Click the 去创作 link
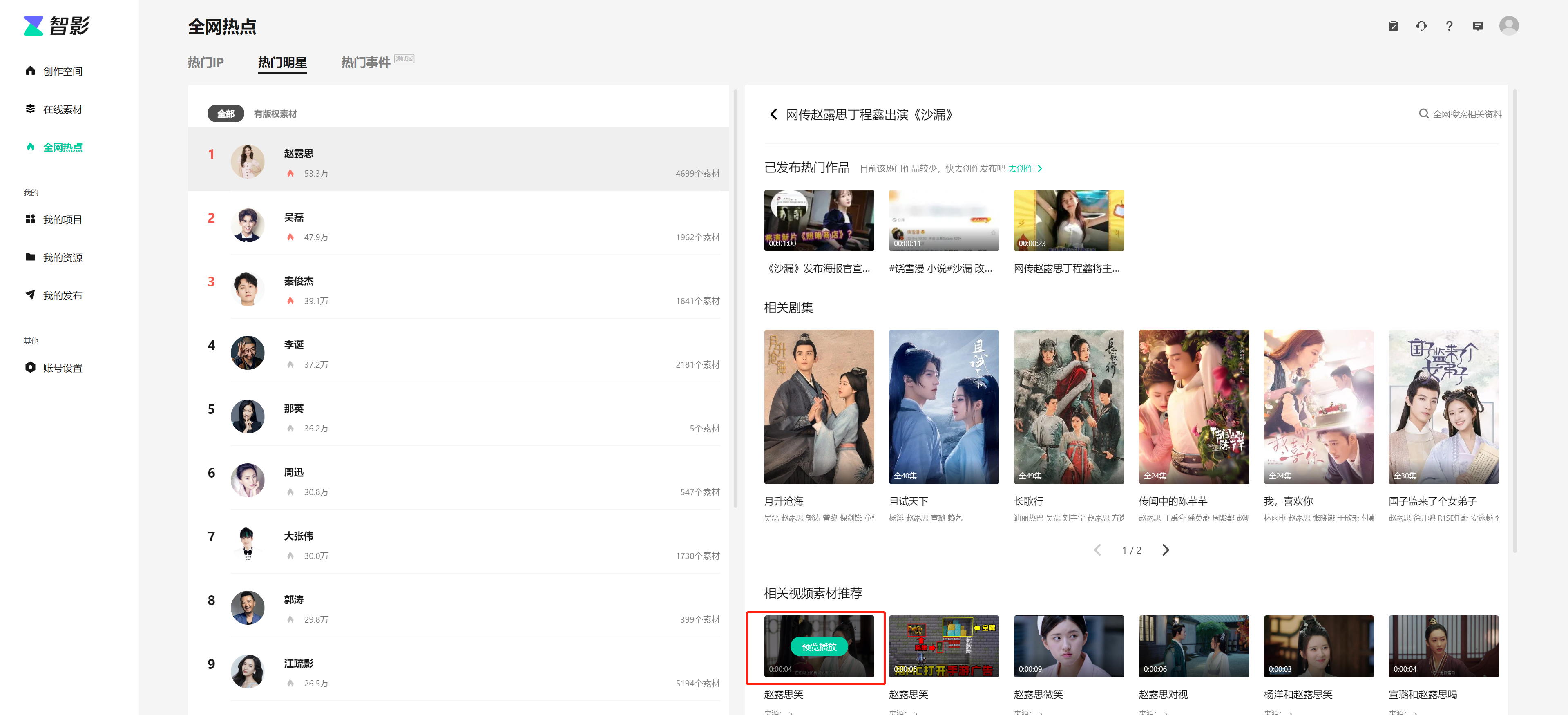This screenshot has height=715, width=1568. pos(1020,169)
